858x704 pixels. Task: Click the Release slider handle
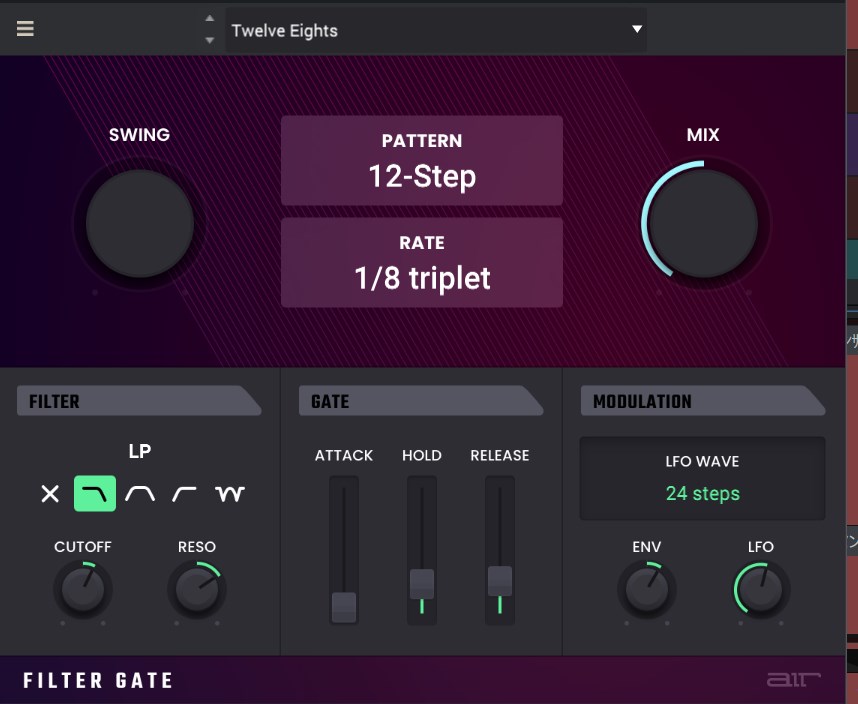coord(500,580)
